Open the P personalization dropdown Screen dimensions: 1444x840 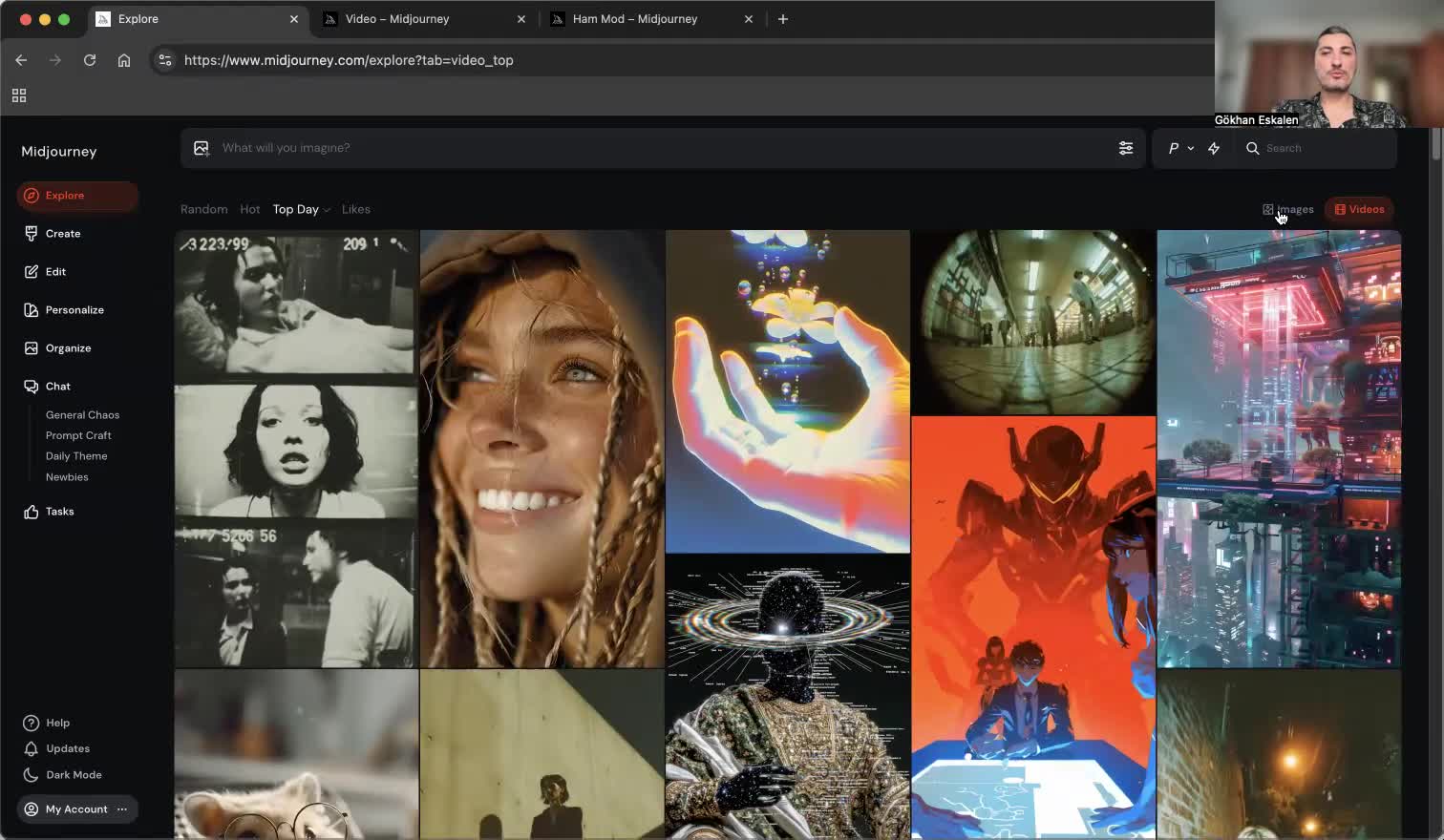[1180, 148]
